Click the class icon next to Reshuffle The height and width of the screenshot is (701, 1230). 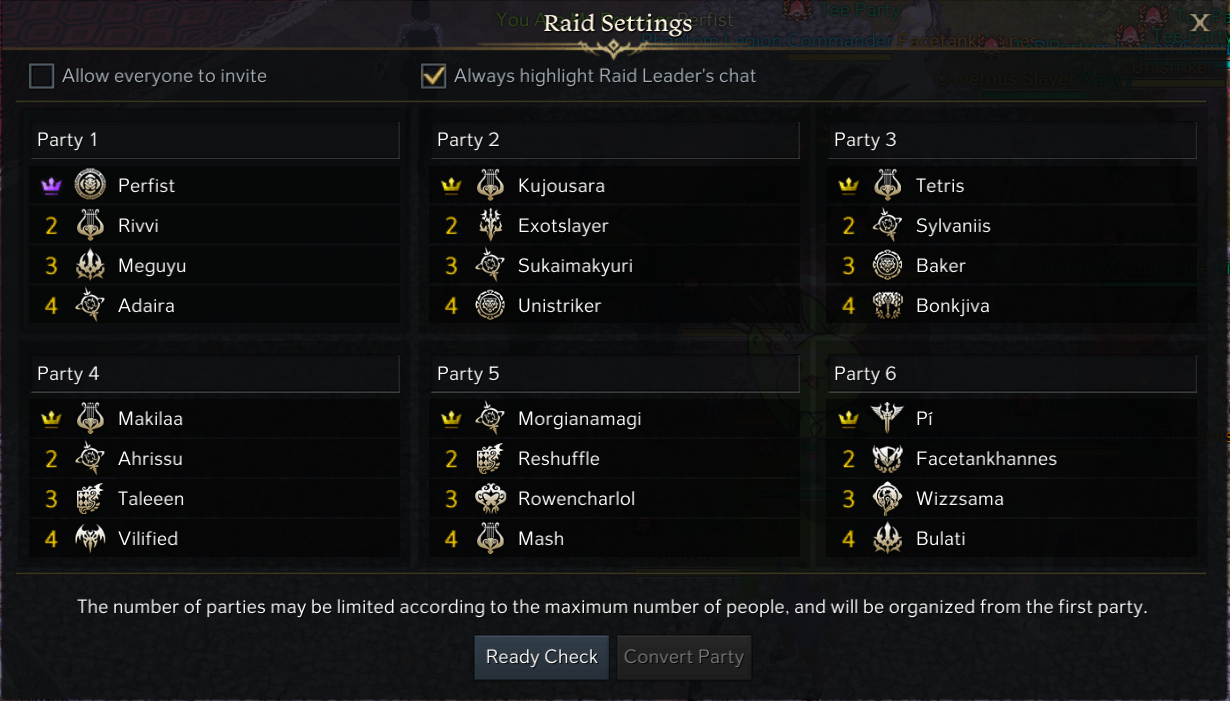tap(490, 458)
